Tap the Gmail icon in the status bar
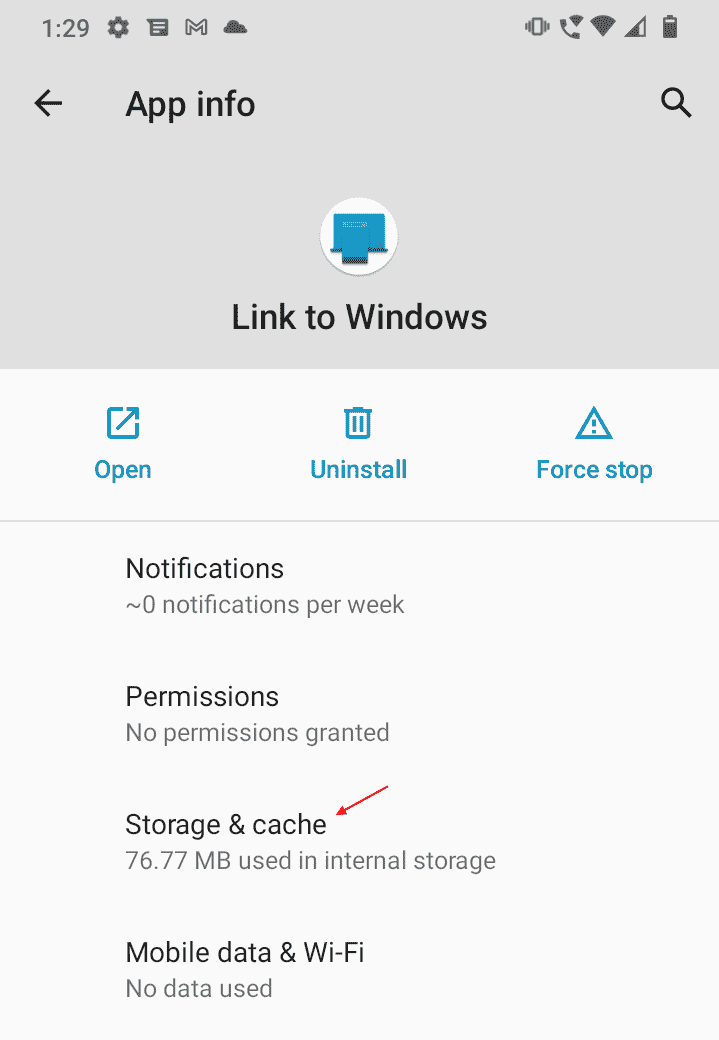This screenshot has width=719, height=1040. (196, 27)
